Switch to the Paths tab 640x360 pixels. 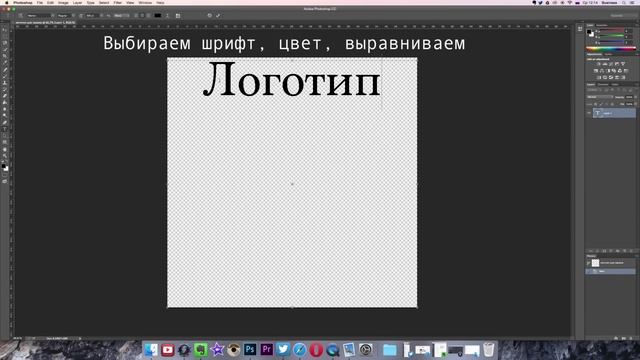(x=615, y=84)
